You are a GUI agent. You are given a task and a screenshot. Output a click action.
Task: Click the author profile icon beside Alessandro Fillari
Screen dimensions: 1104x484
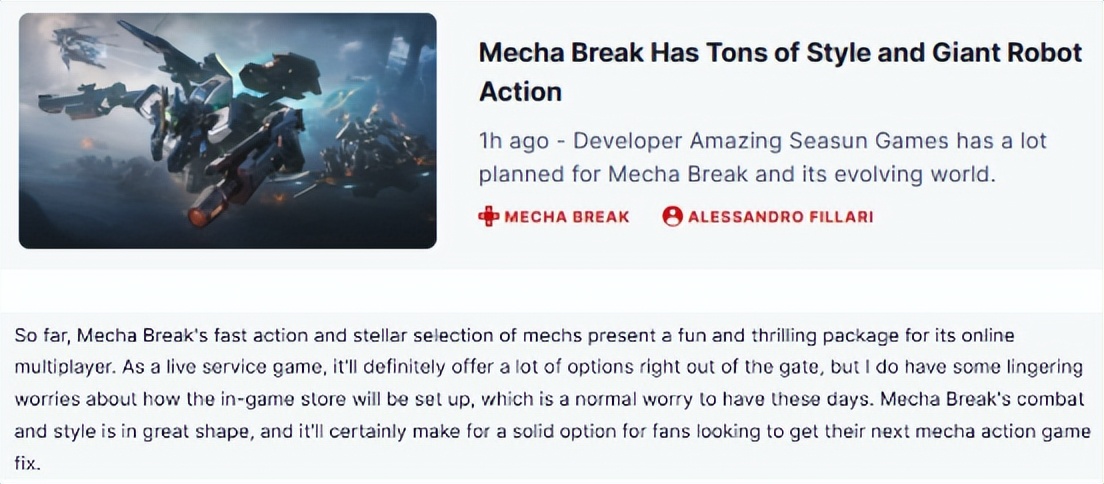672,216
